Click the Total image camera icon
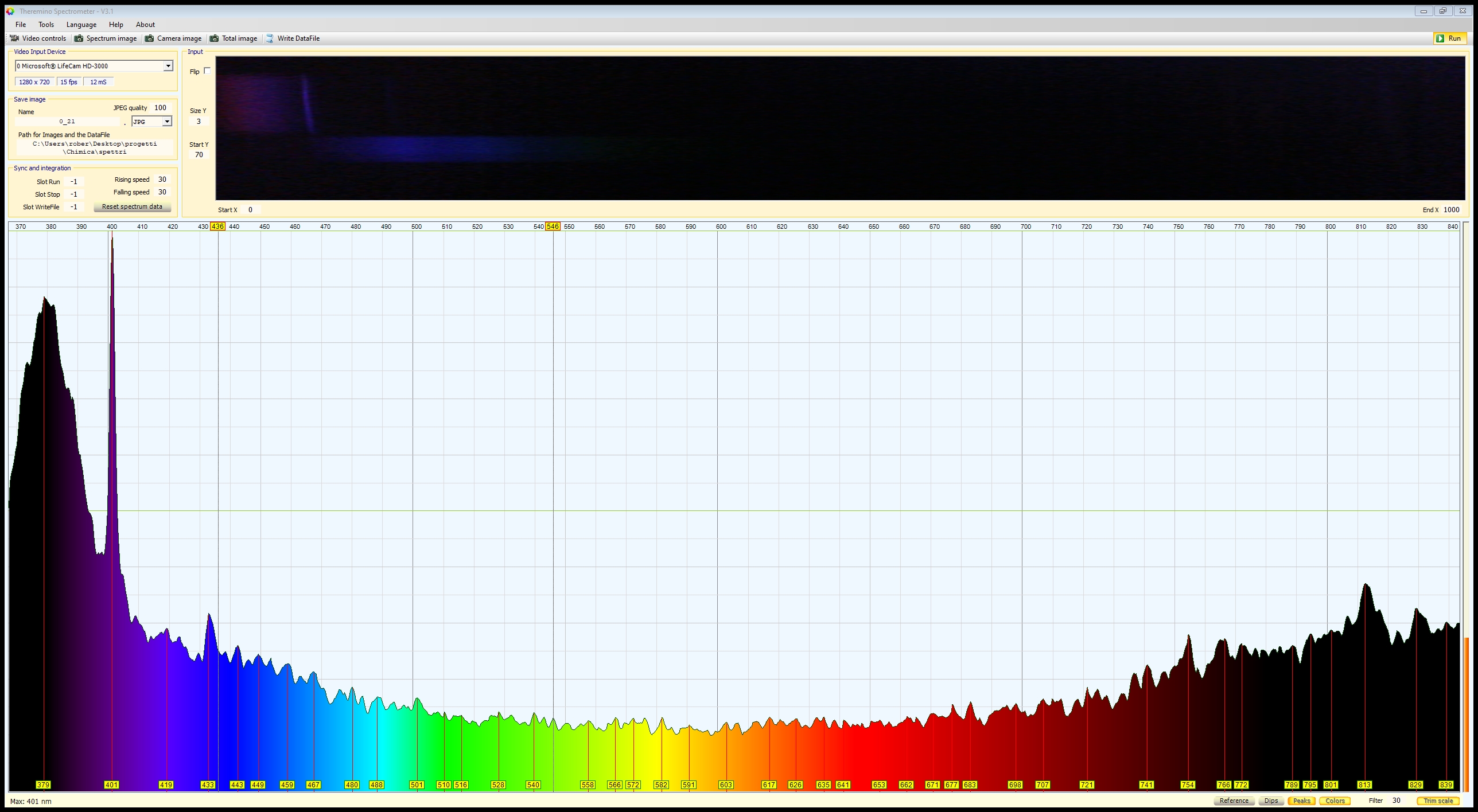This screenshot has height=812, width=1478. 214,38
